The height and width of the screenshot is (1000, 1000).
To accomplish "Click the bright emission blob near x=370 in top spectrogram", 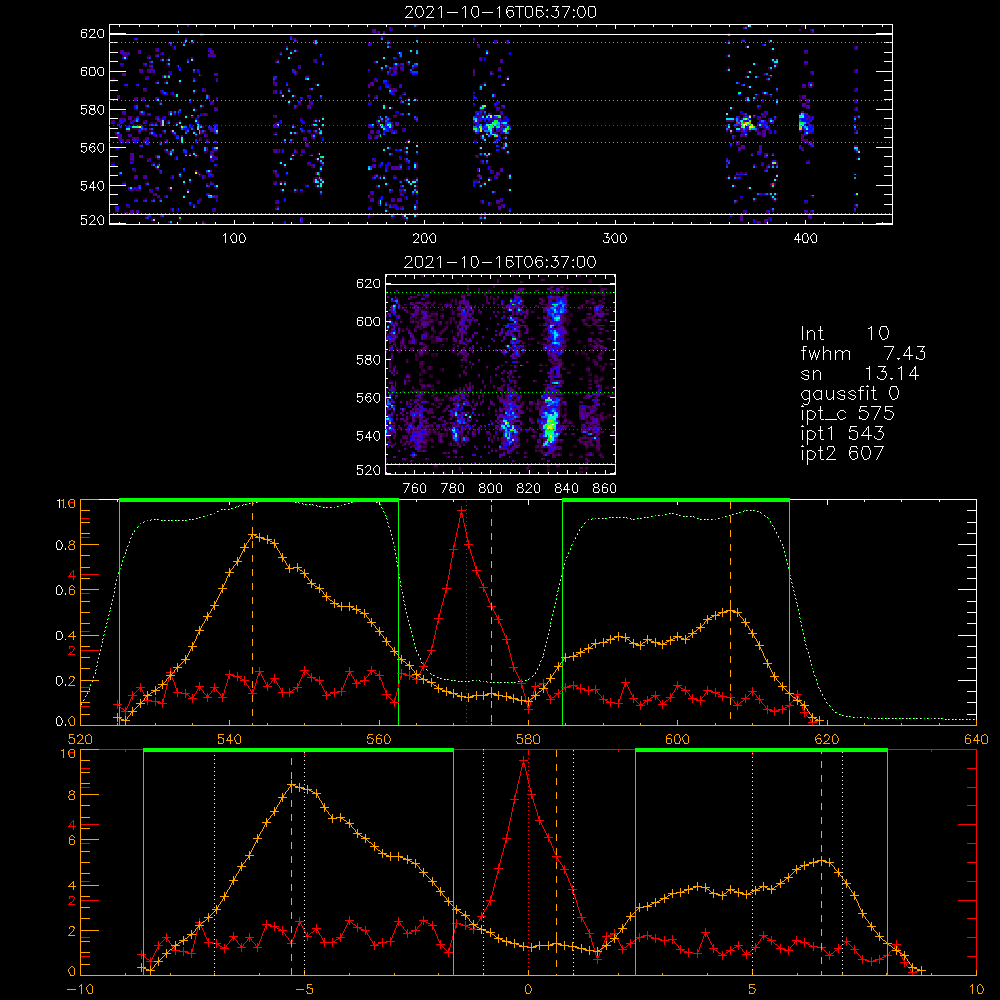I will 746,122.
